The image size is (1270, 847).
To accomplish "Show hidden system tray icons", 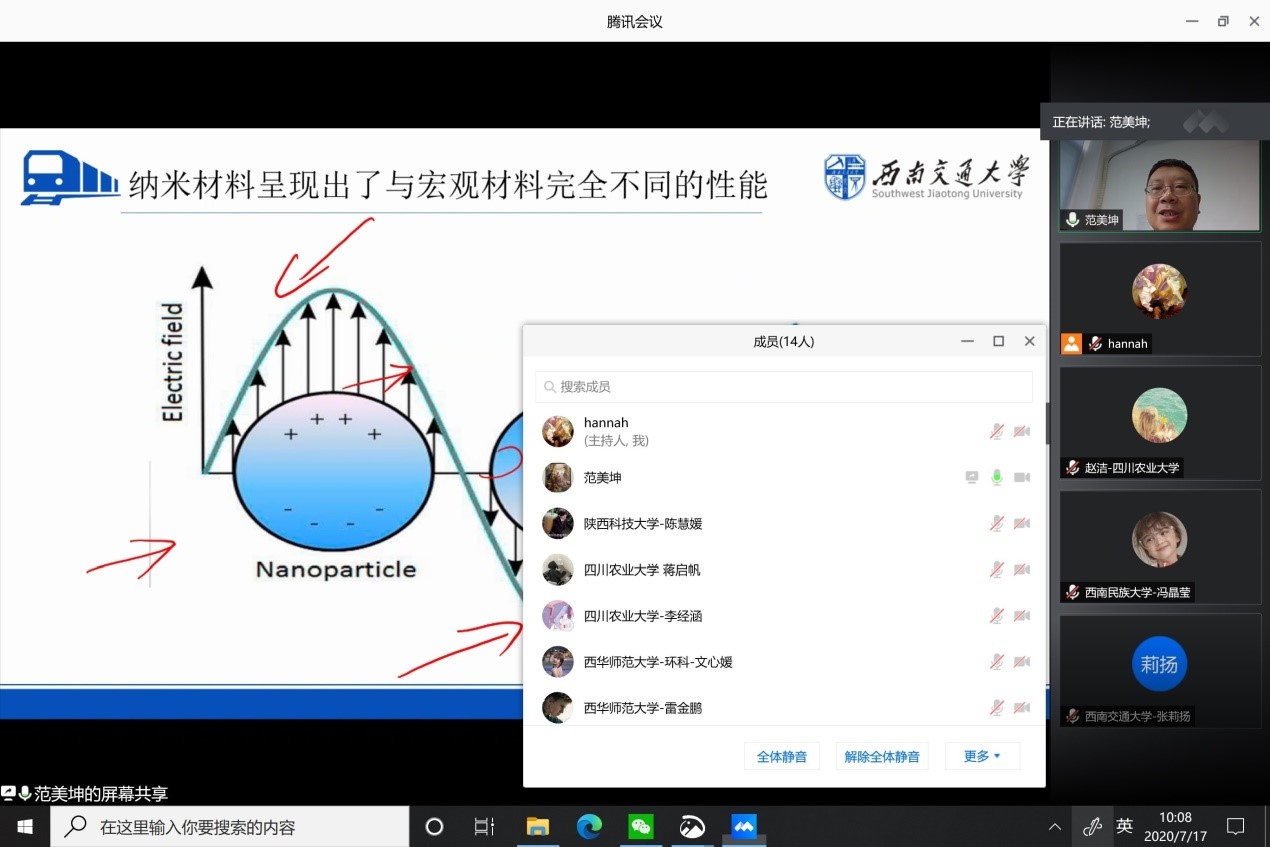I will pyautogui.click(x=1054, y=827).
